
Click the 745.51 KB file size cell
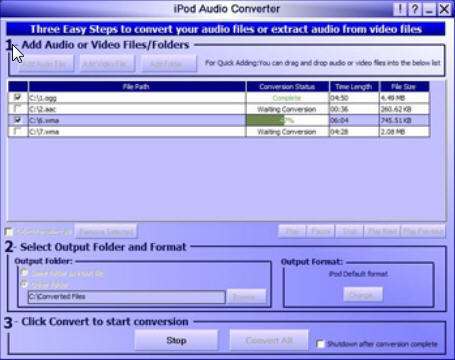(404, 120)
